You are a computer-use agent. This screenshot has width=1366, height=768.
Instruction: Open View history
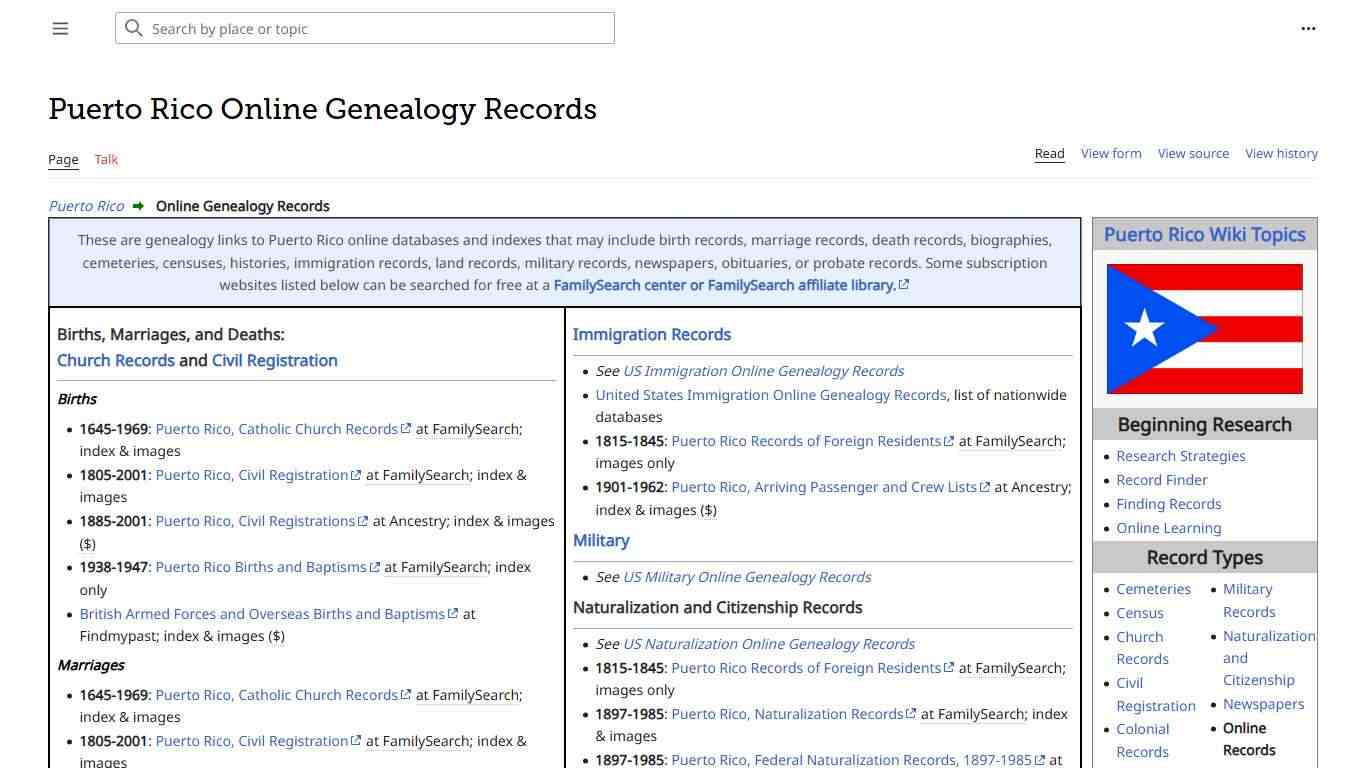tap(1281, 153)
